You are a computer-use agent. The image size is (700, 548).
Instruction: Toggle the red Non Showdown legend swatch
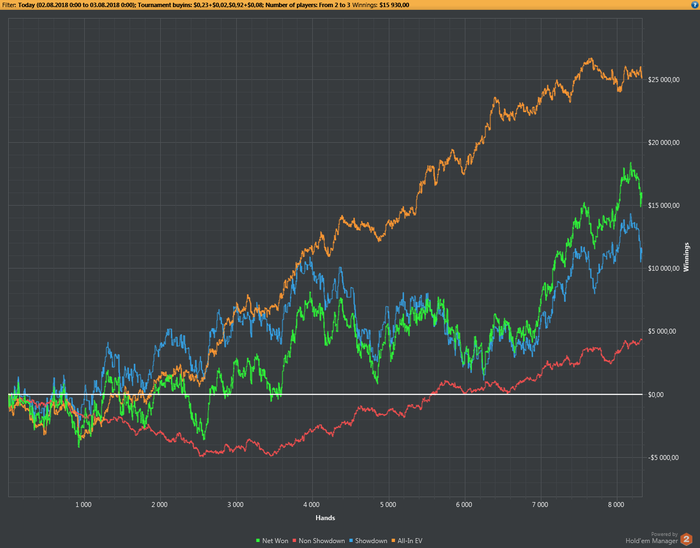294,541
